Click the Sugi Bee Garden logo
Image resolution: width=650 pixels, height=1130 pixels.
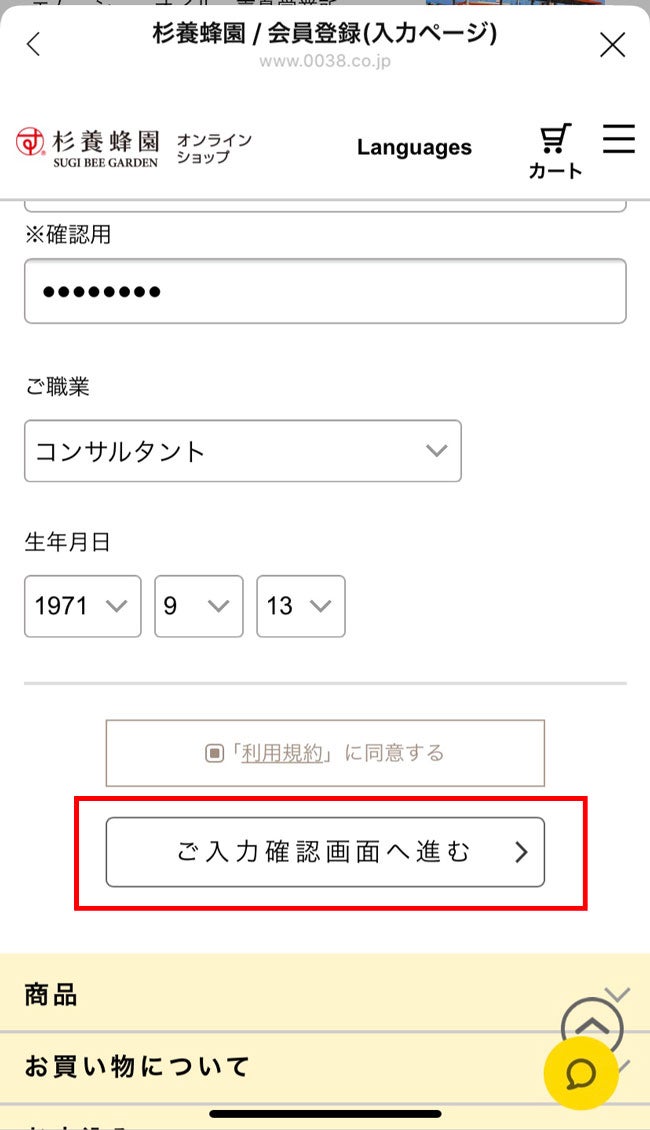(x=88, y=146)
